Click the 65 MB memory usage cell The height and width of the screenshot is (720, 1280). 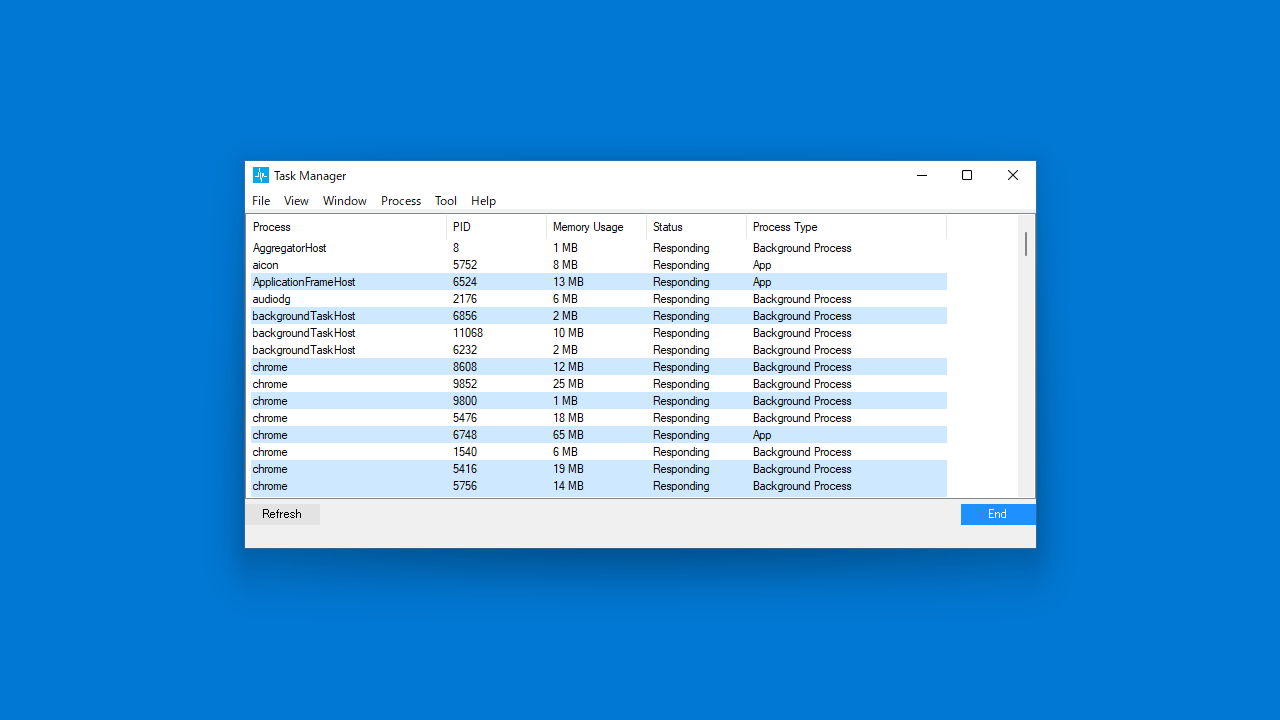[x=568, y=435]
